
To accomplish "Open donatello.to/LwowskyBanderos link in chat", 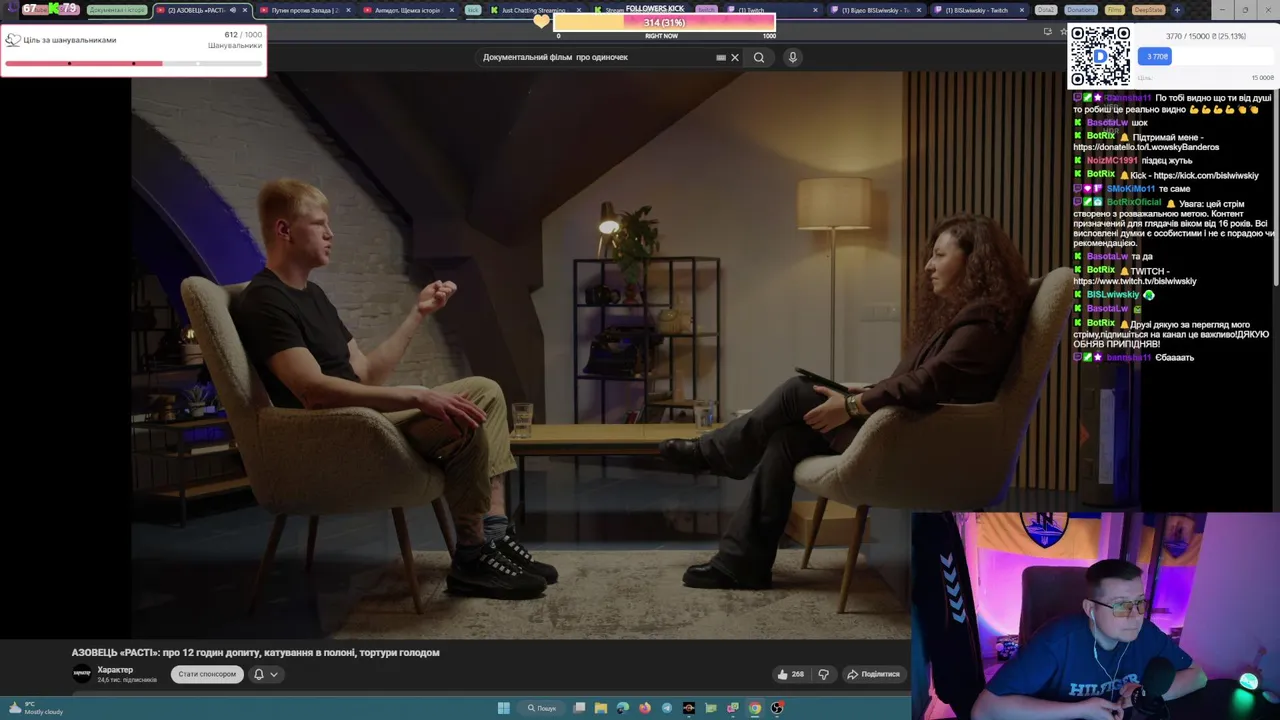I will pyautogui.click(x=1146, y=147).
